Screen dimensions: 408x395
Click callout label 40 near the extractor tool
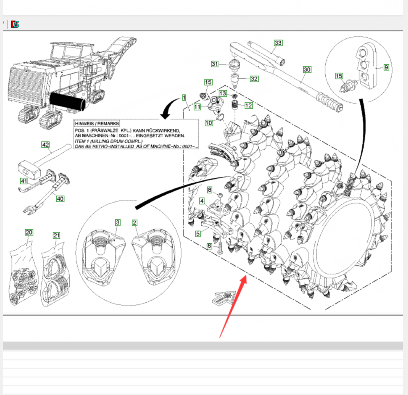click(60, 199)
